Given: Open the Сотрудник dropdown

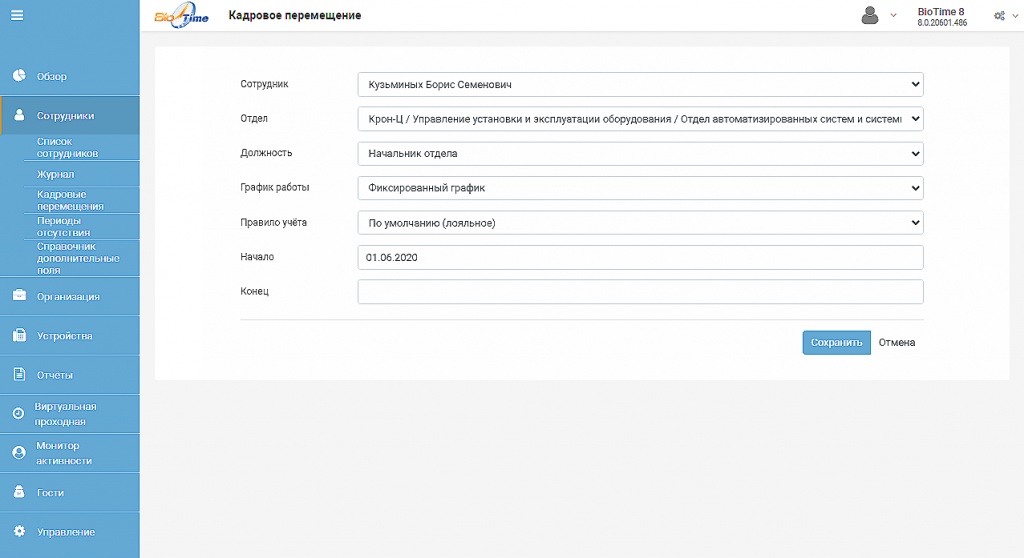Looking at the screenshot, I should (x=641, y=84).
